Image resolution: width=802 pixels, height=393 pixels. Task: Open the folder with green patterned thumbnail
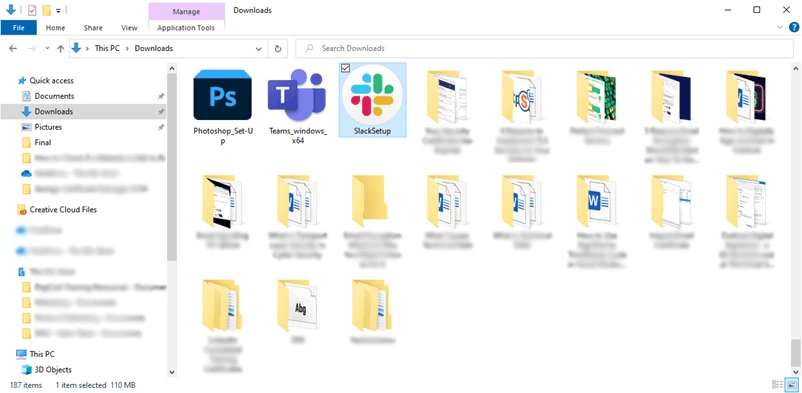pyautogui.click(x=596, y=96)
